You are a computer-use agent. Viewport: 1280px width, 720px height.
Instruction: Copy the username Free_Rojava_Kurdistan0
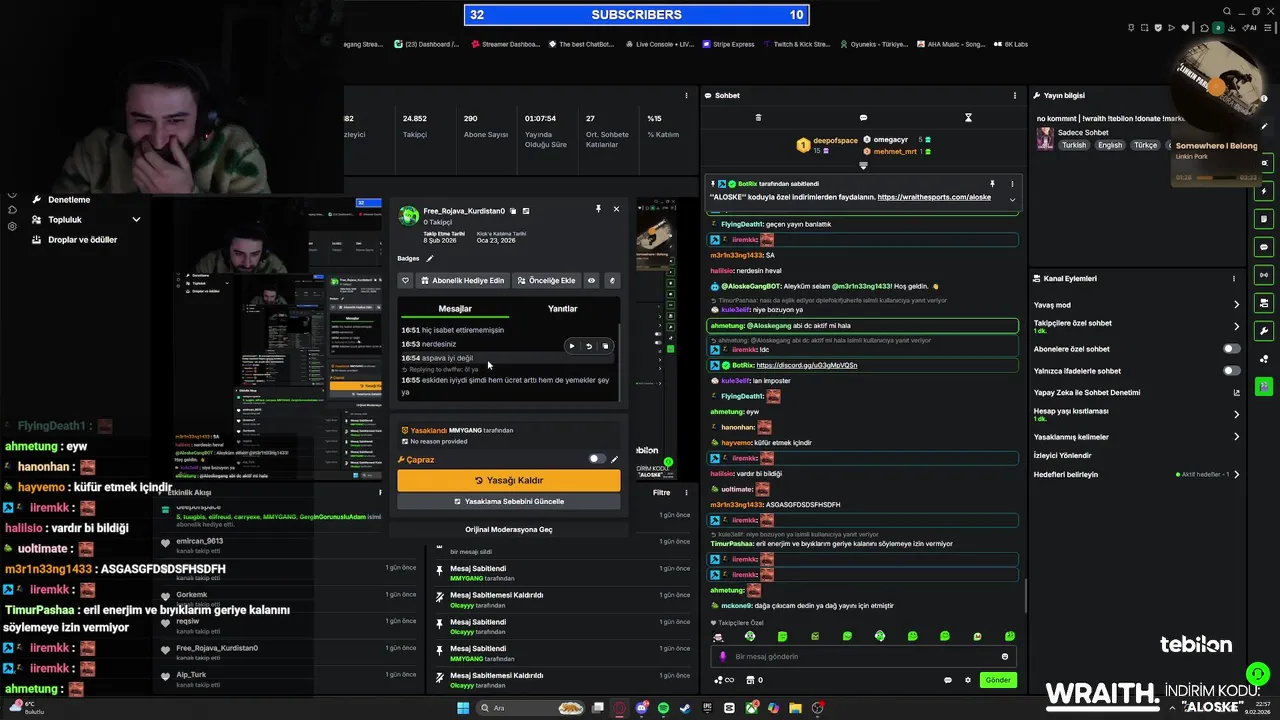click(x=513, y=211)
